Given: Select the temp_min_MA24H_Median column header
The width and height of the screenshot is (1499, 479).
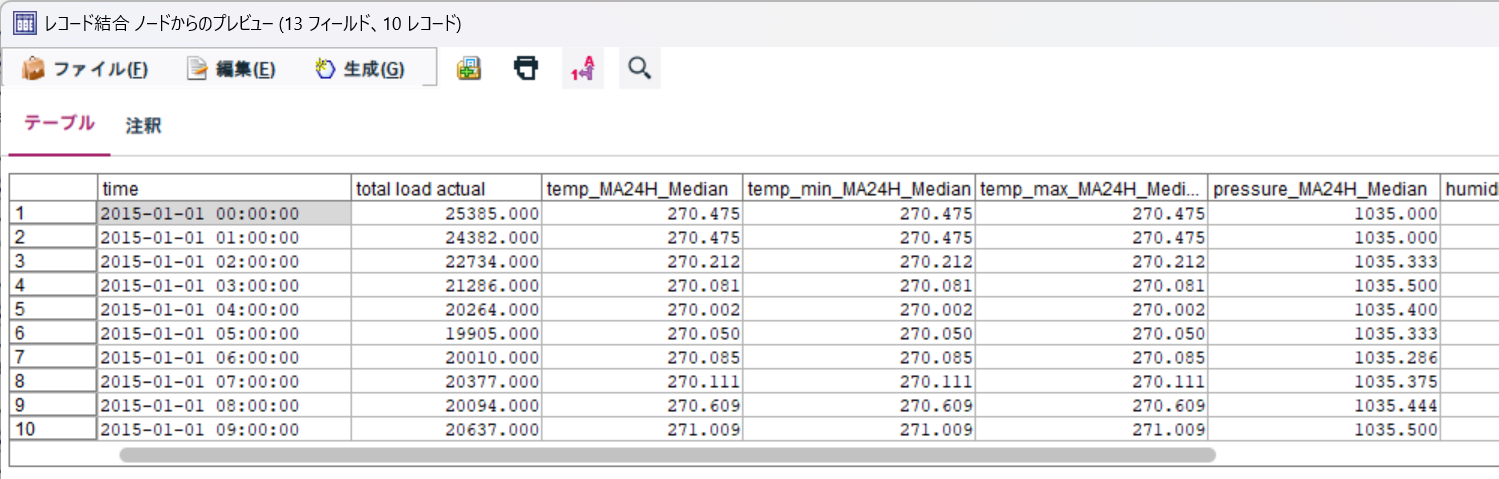Looking at the screenshot, I should pos(859,188).
